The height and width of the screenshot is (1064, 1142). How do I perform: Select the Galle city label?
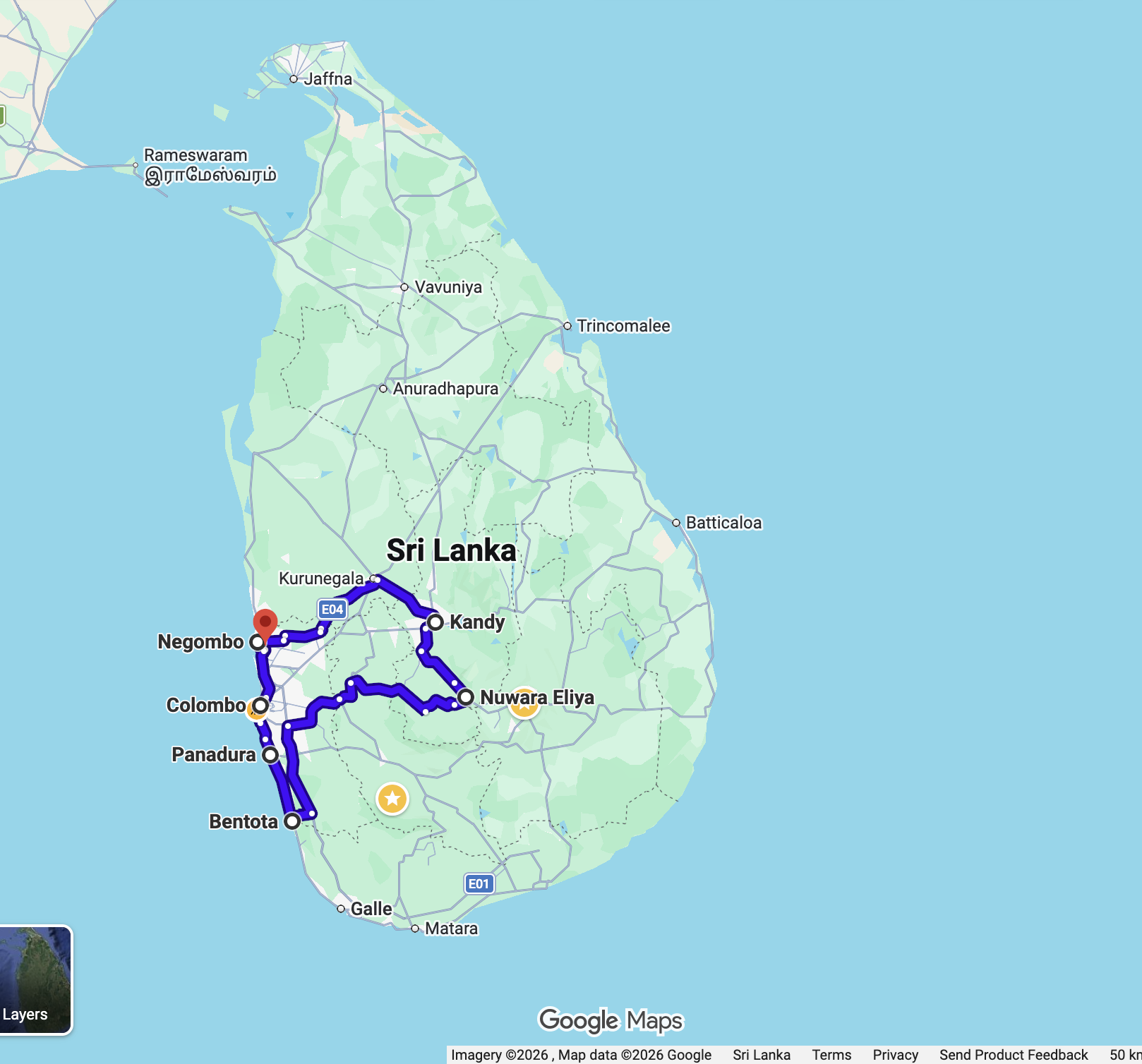371,909
